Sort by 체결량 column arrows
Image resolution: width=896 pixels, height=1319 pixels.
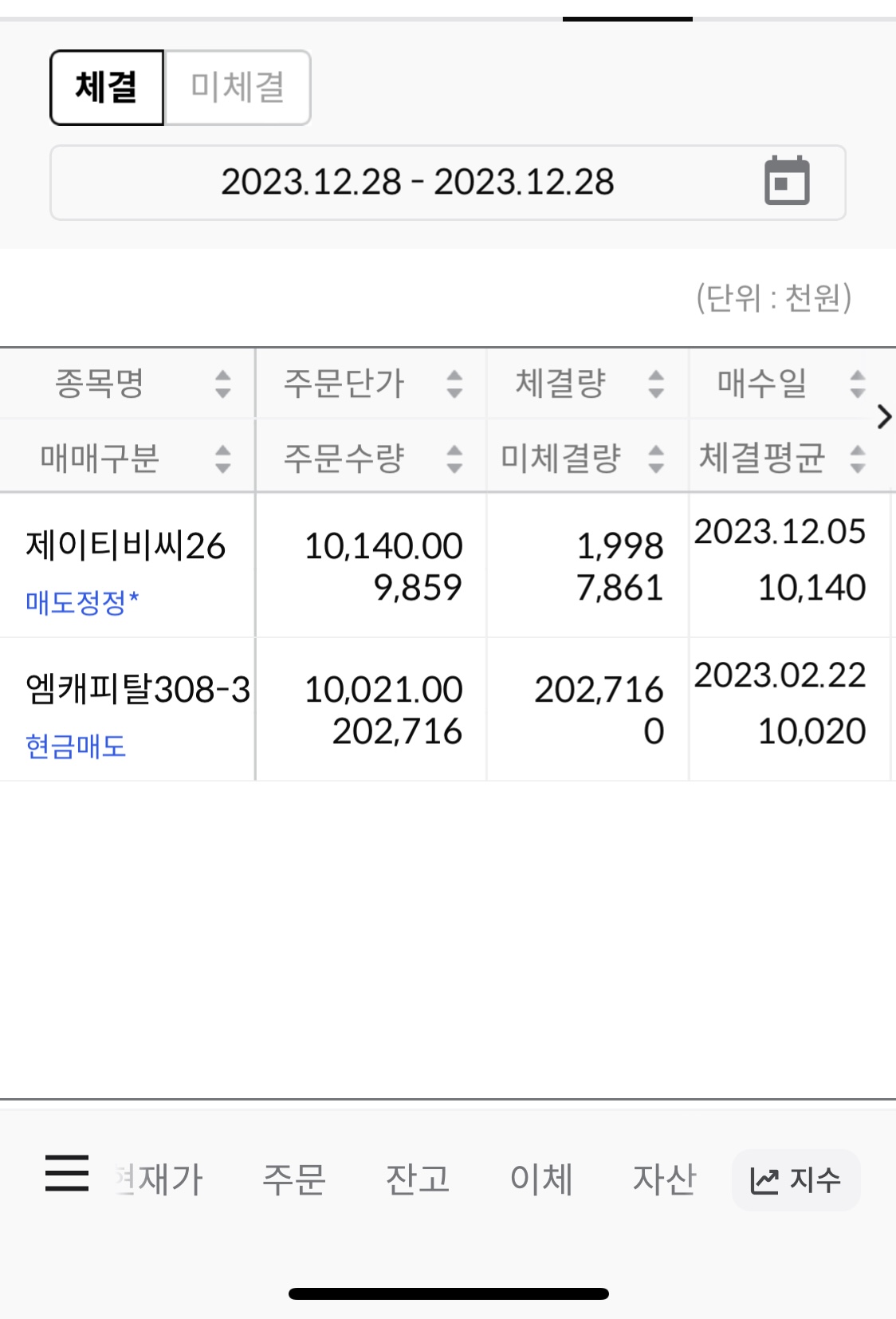(x=656, y=384)
